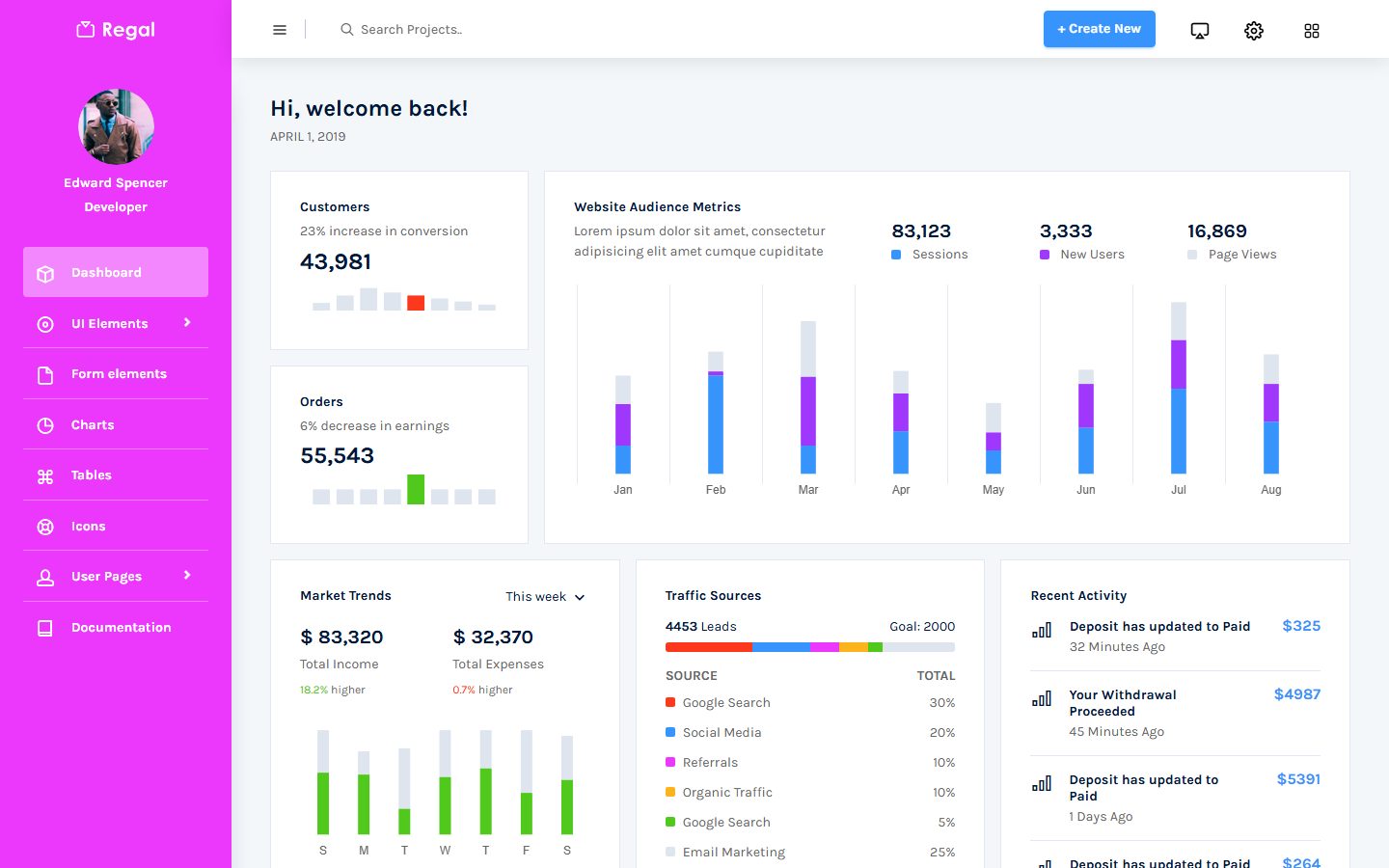
Task: Click the Icons lifebuoy icon
Action: point(45,527)
